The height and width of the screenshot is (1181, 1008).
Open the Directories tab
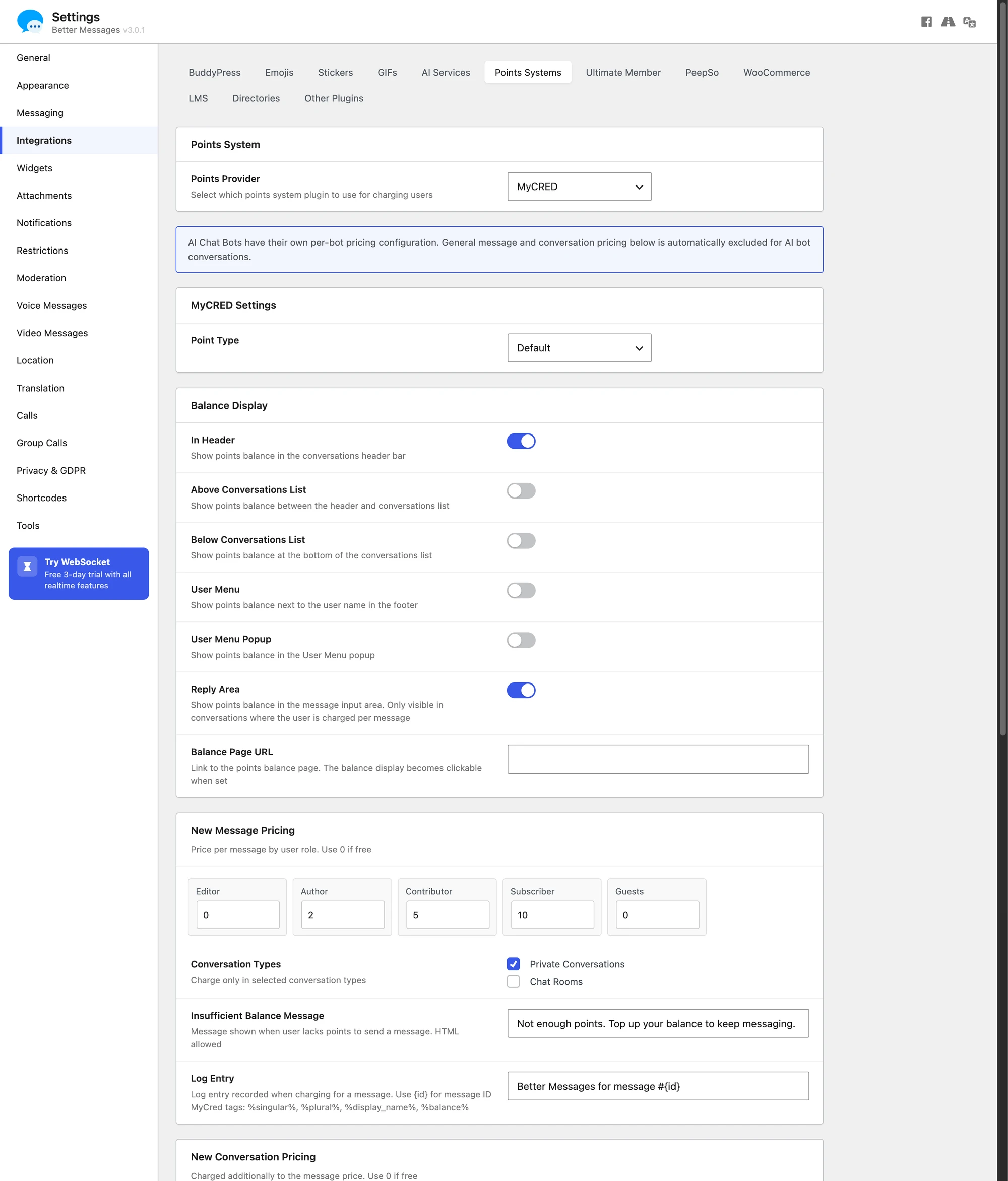(x=256, y=98)
